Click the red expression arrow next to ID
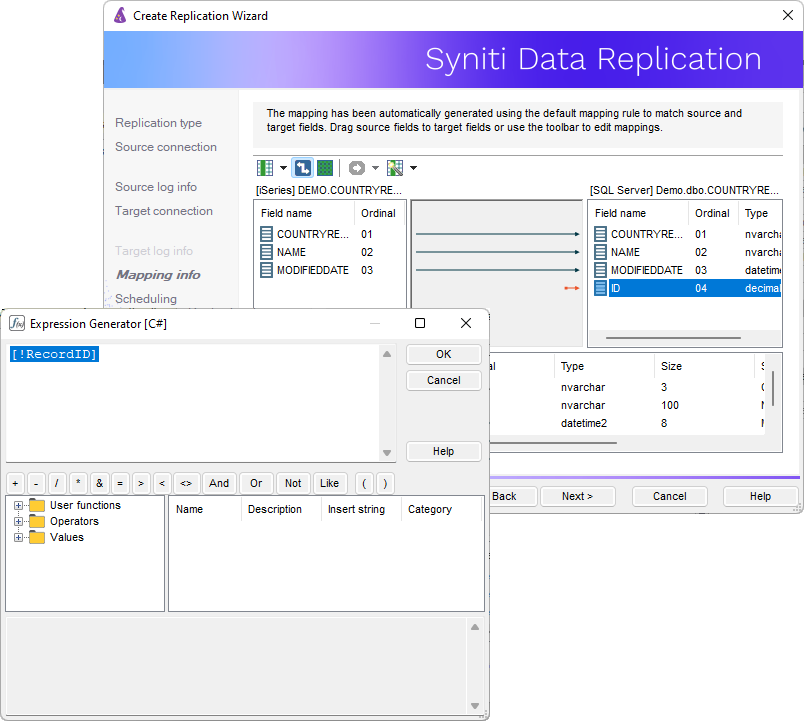The image size is (804, 721). (x=572, y=288)
